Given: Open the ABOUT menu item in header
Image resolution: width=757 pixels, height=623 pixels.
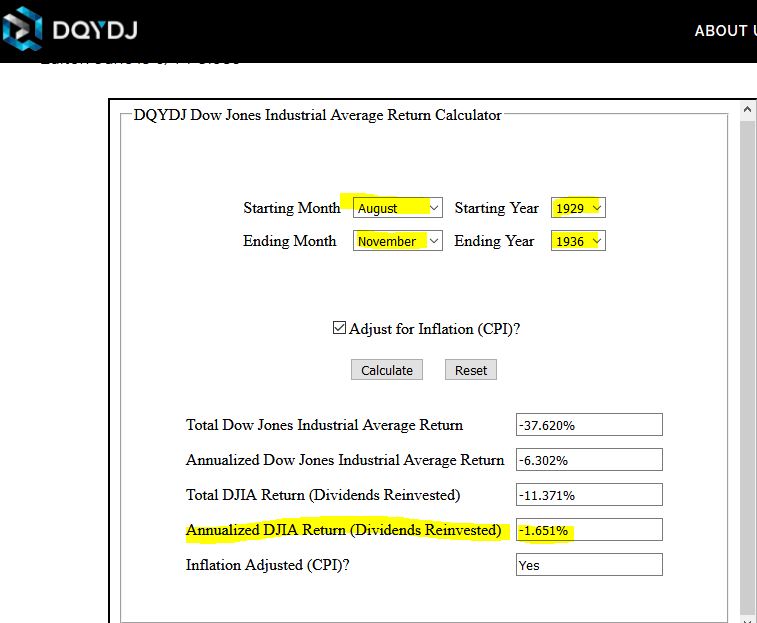Looking at the screenshot, I should pos(725,31).
